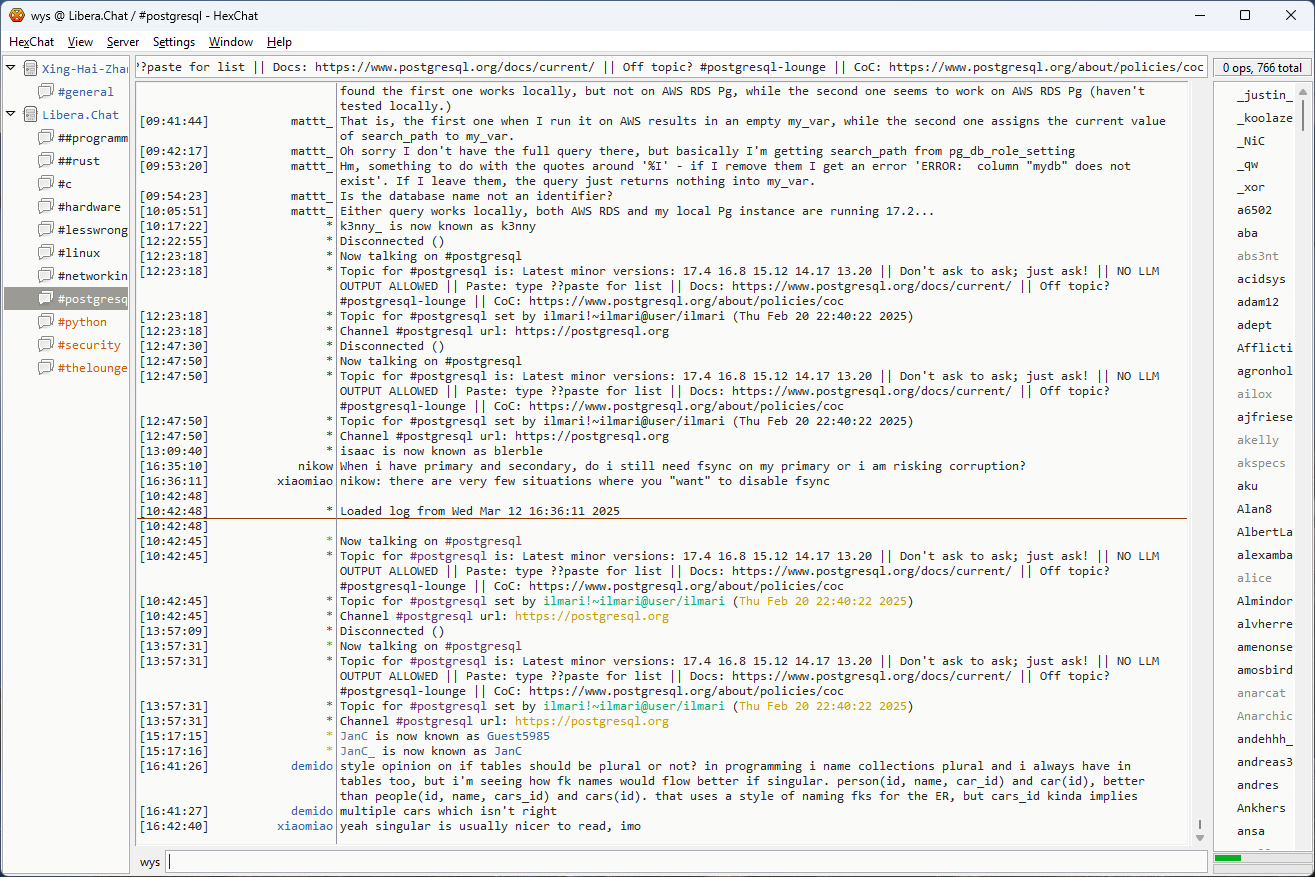
Task: Select user AlbertLa in the user list
Action: pyautogui.click(x=1264, y=532)
